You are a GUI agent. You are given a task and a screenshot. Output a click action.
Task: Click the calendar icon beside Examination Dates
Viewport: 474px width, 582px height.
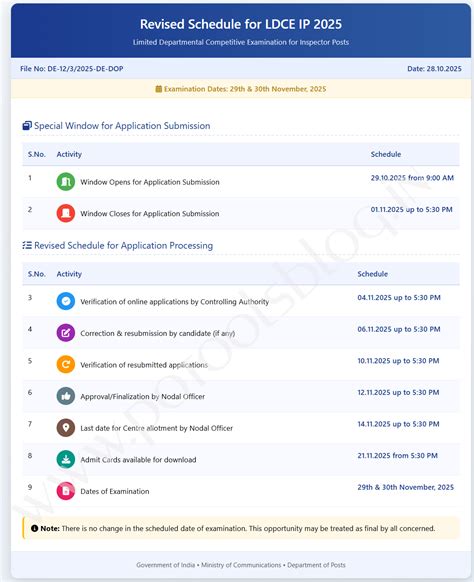[x=158, y=89]
